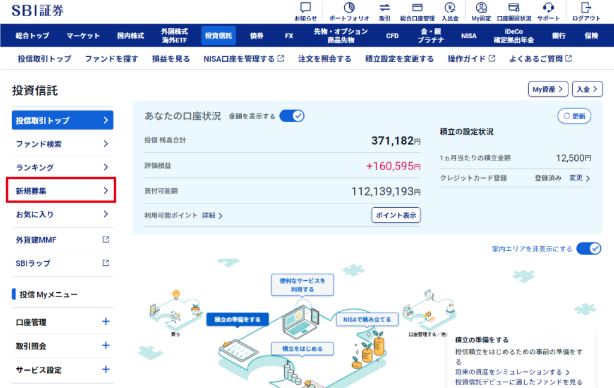Viewport: 614px width, 388px height.
Task: Expand 口座管理 with plus icon
Action: click(x=105, y=321)
